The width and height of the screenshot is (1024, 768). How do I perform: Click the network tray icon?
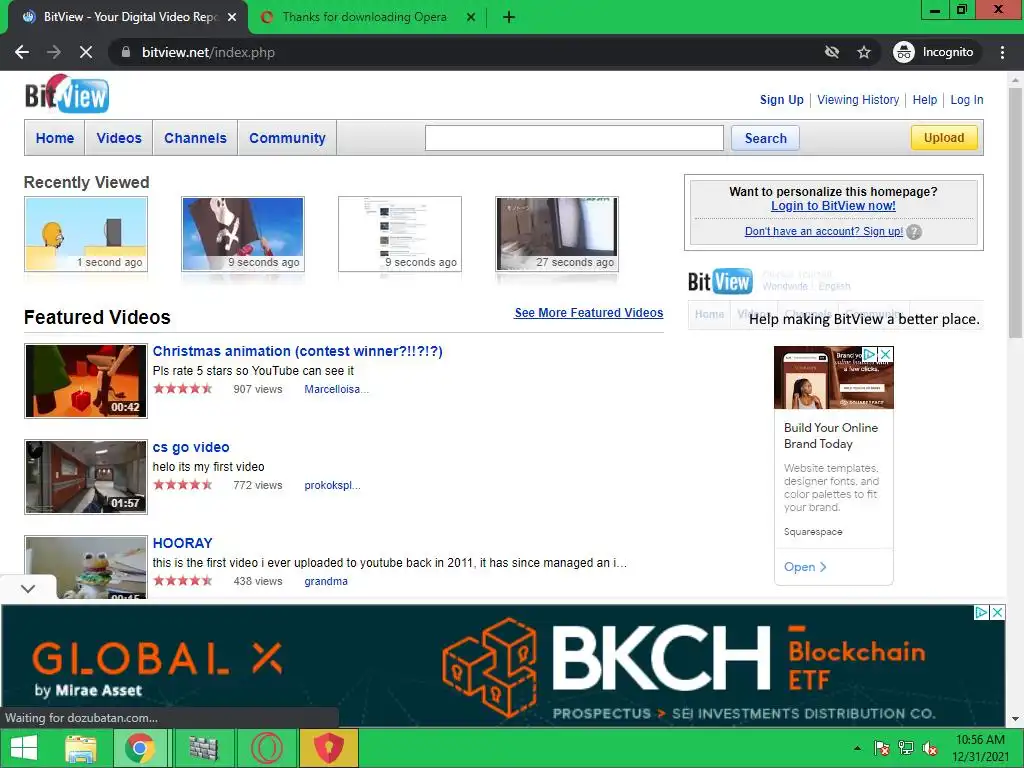coord(906,748)
